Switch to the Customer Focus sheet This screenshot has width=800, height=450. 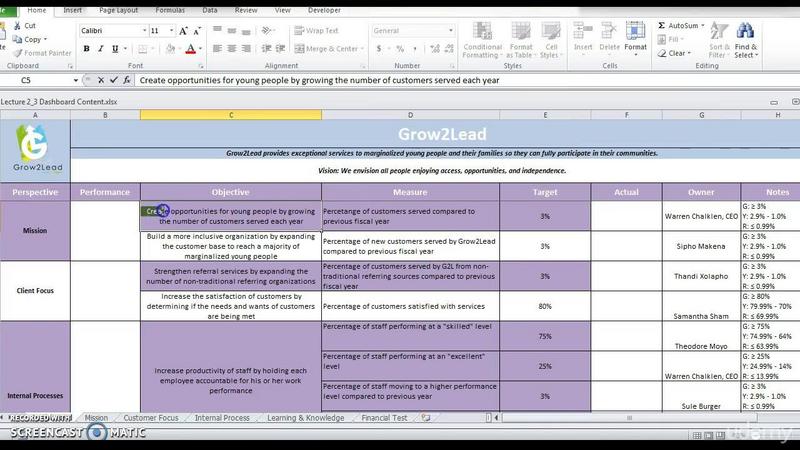(x=151, y=418)
